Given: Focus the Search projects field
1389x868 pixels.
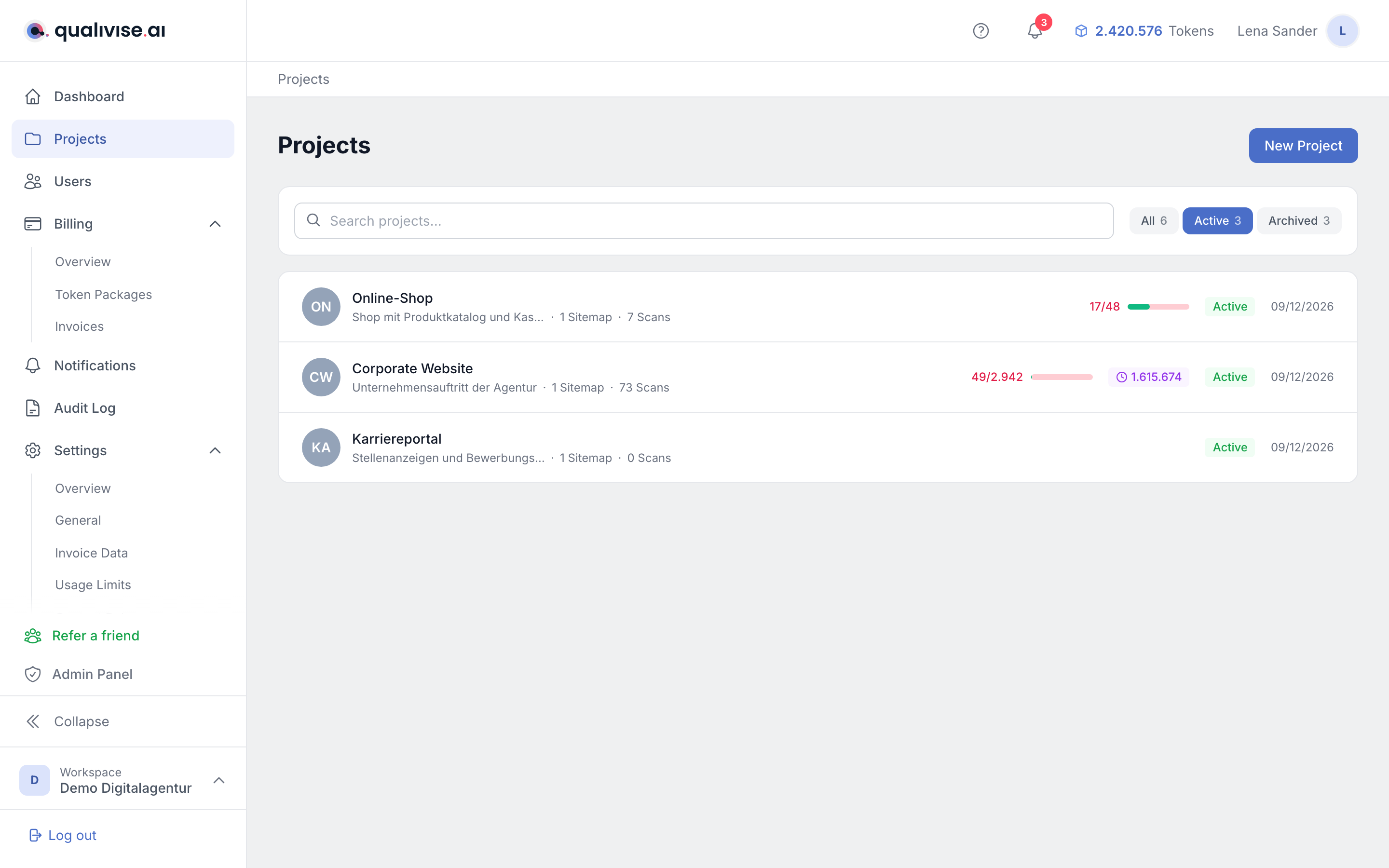Looking at the screenshot, I should [x=704, y=220].
